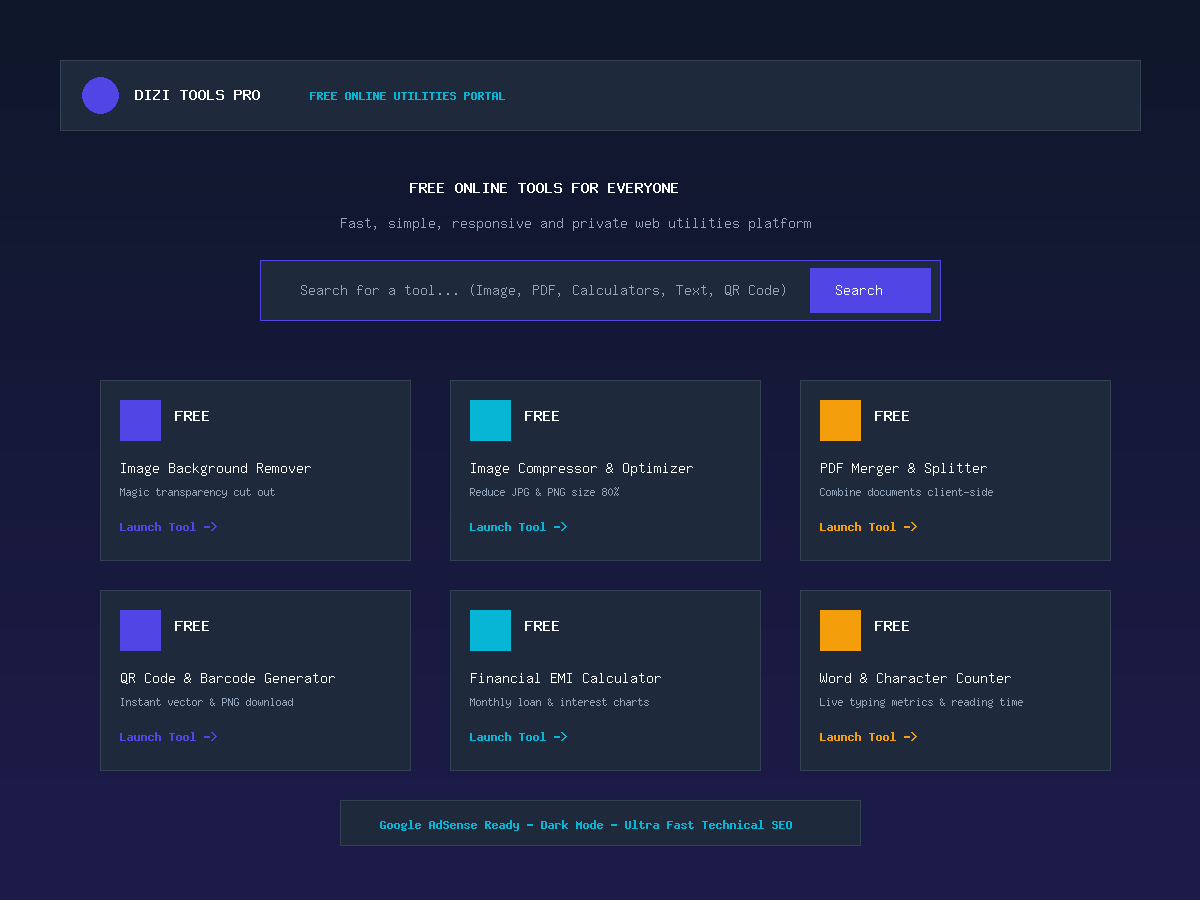Launch the Image Compressor & Optimizer tool
This screenshot has height=900, width=1200.
click(x=518, y=527)
